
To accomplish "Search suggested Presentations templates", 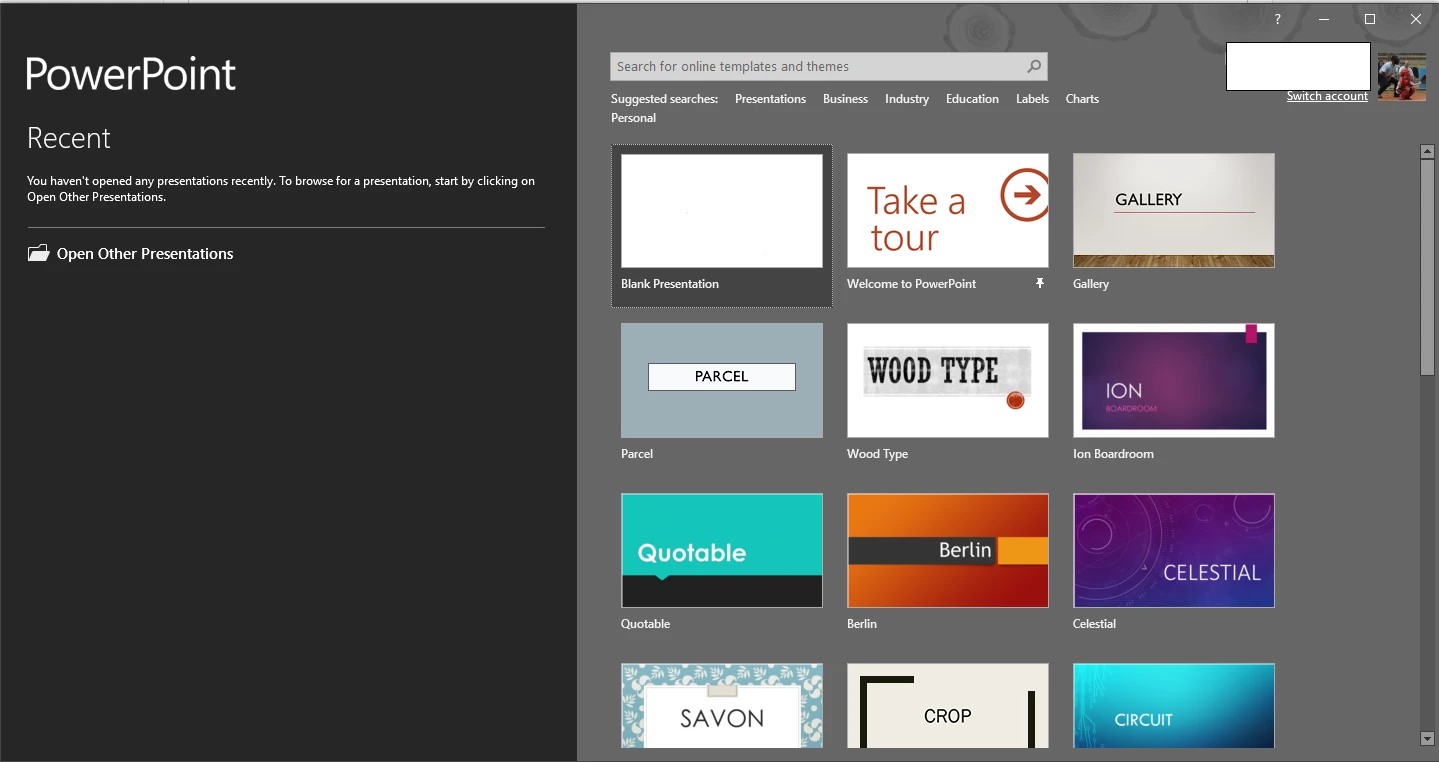I will (x=770, y=99).
